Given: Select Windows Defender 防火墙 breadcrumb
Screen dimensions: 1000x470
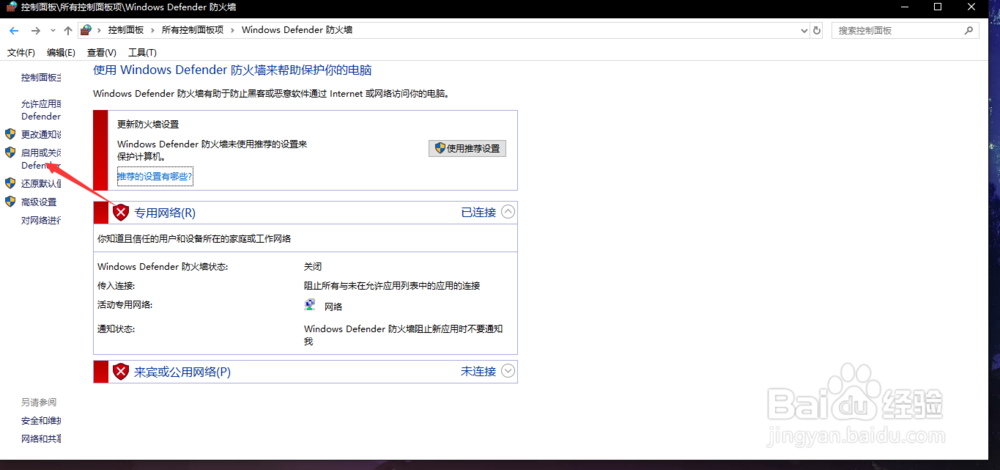Looking at the screenshot, I should [x=297, y=30].
